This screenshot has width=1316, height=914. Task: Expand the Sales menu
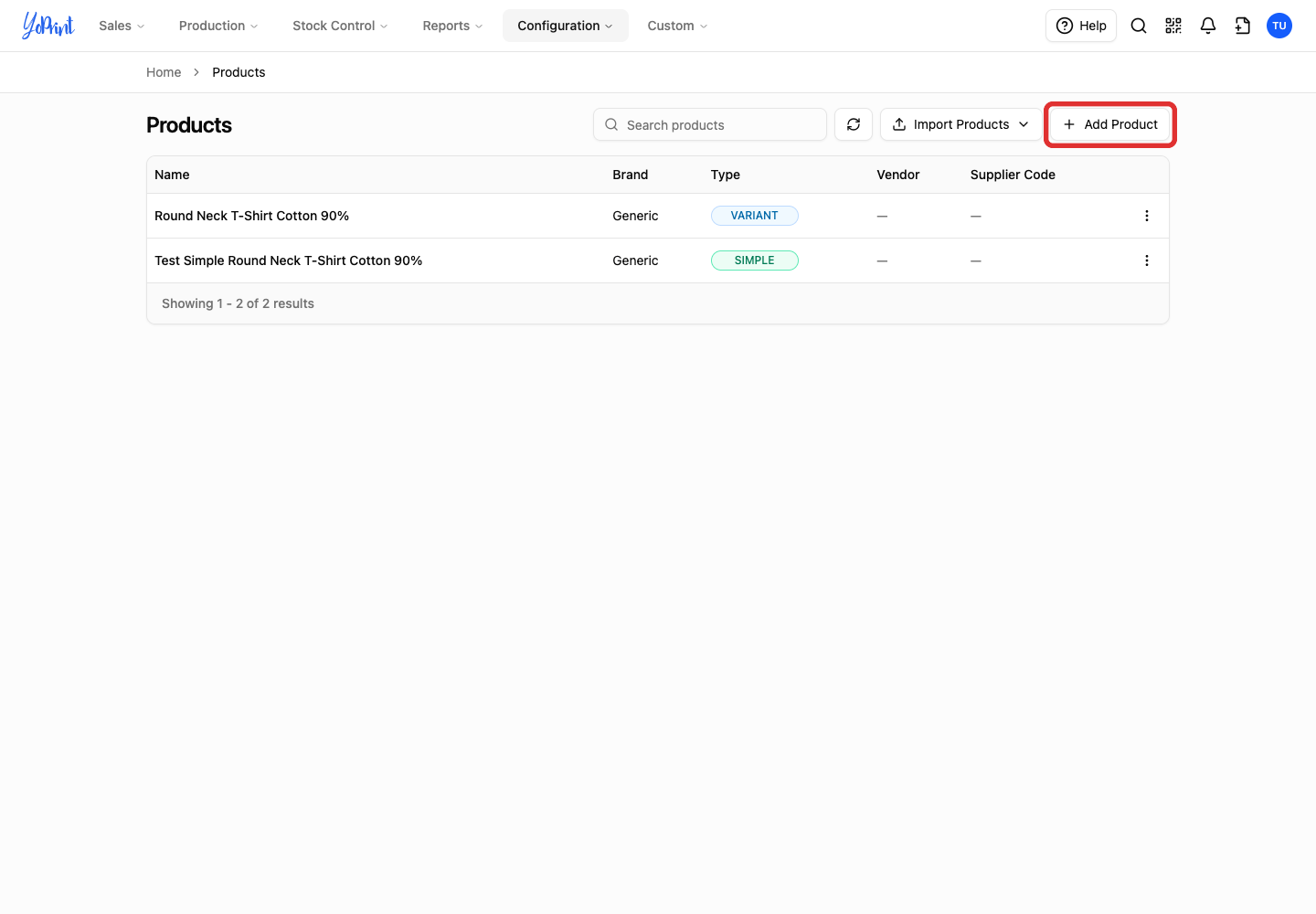point(122,26)
